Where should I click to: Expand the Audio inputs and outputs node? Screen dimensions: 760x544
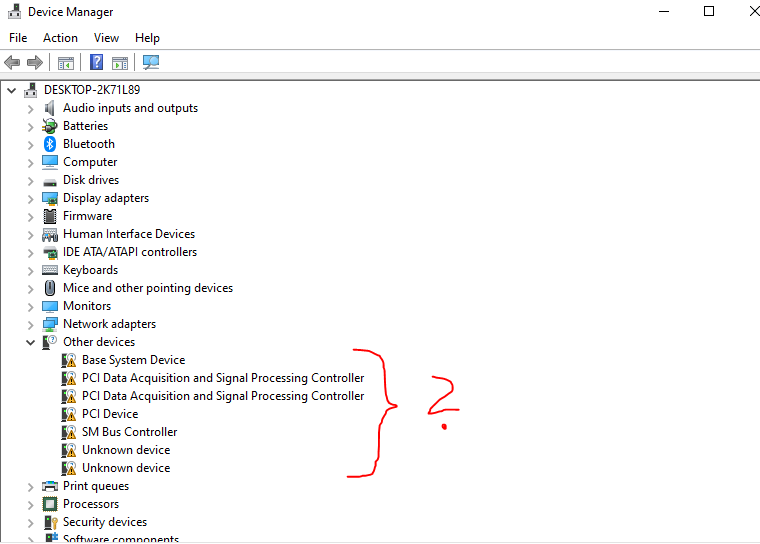click(31, 109)
